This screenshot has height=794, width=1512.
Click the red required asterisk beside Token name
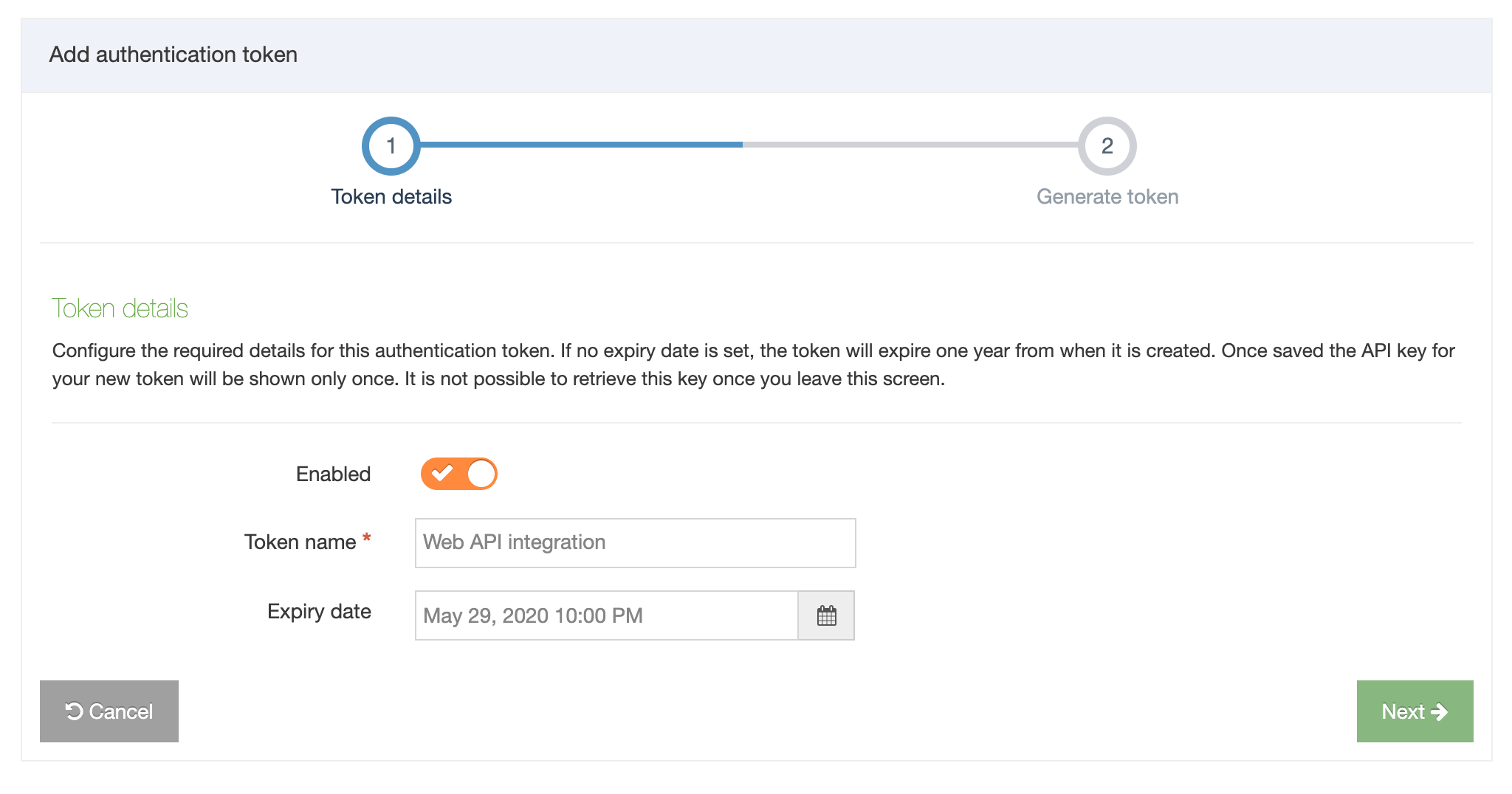click(367, 539)
